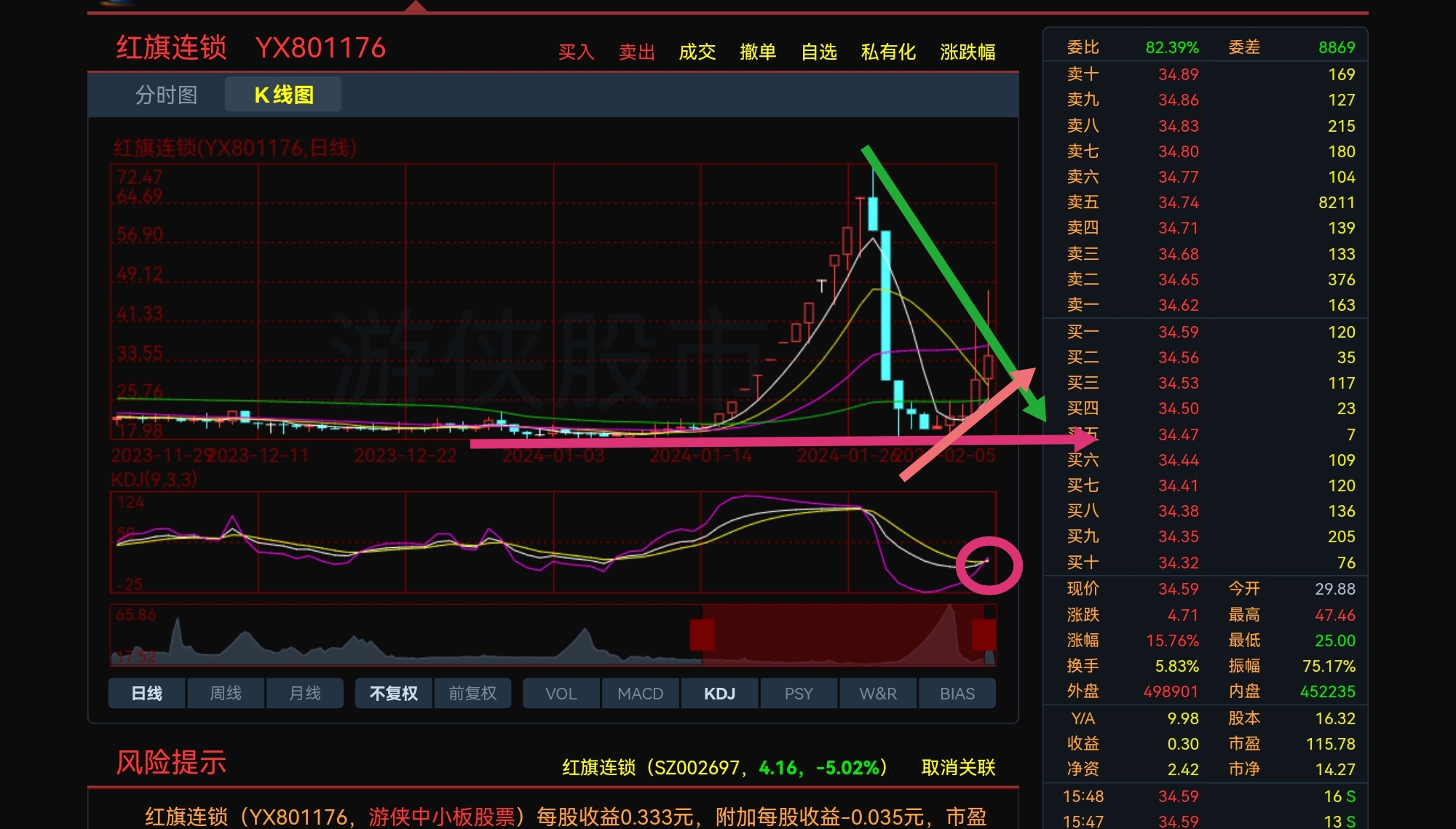The width and height of the screenshot is (1456, 829).
Task: Switch to the 分时图 tab
Action: click(166, 95)
